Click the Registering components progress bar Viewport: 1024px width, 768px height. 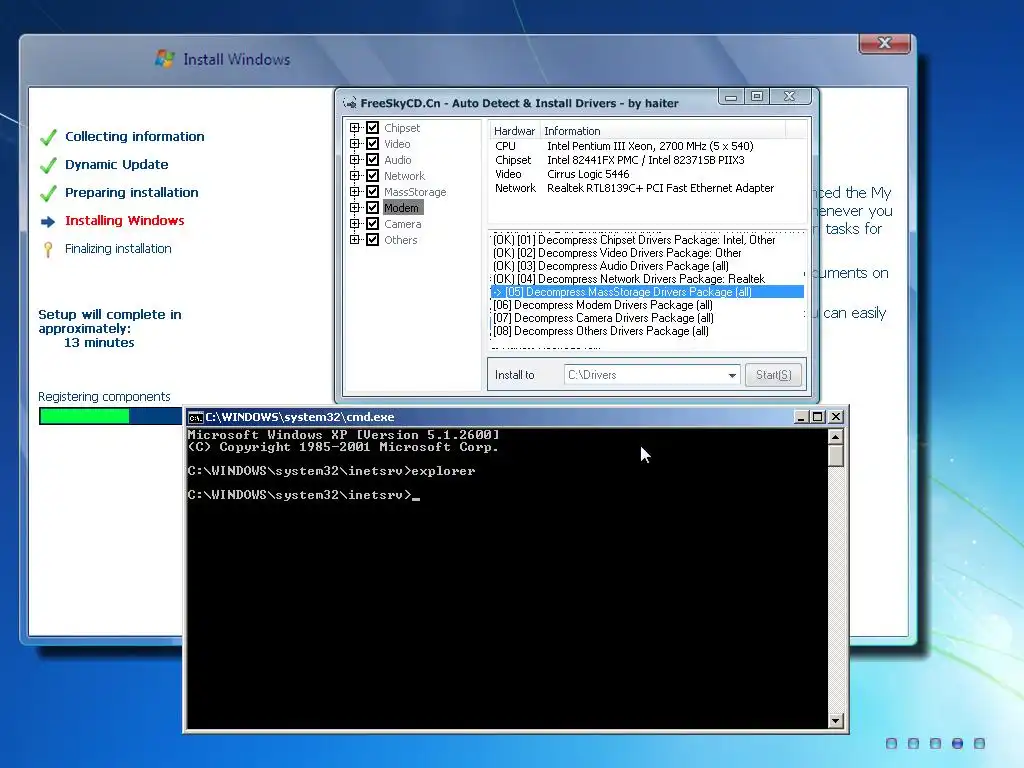(x=110, y=416)
